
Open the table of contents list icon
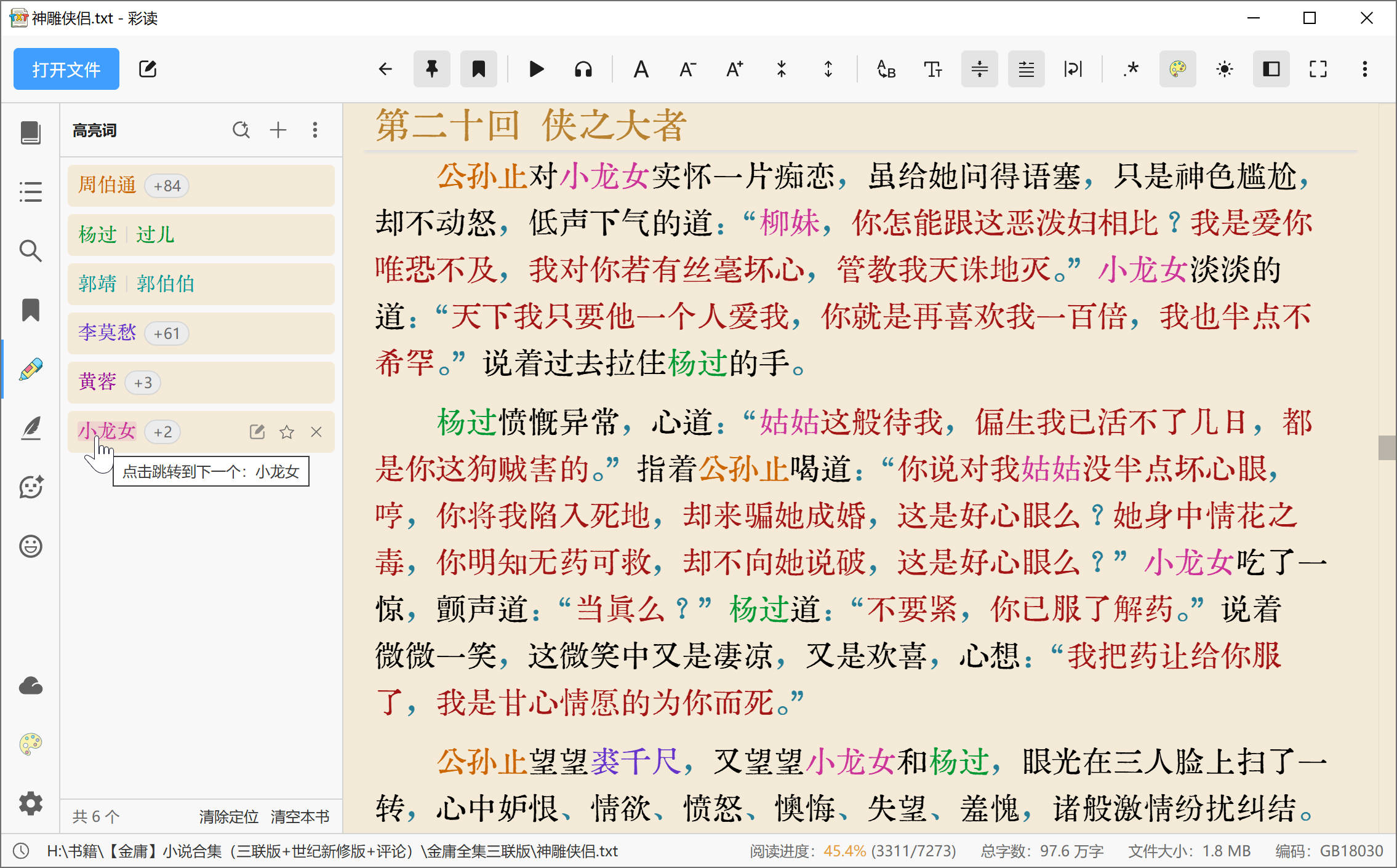coord(31,191)
